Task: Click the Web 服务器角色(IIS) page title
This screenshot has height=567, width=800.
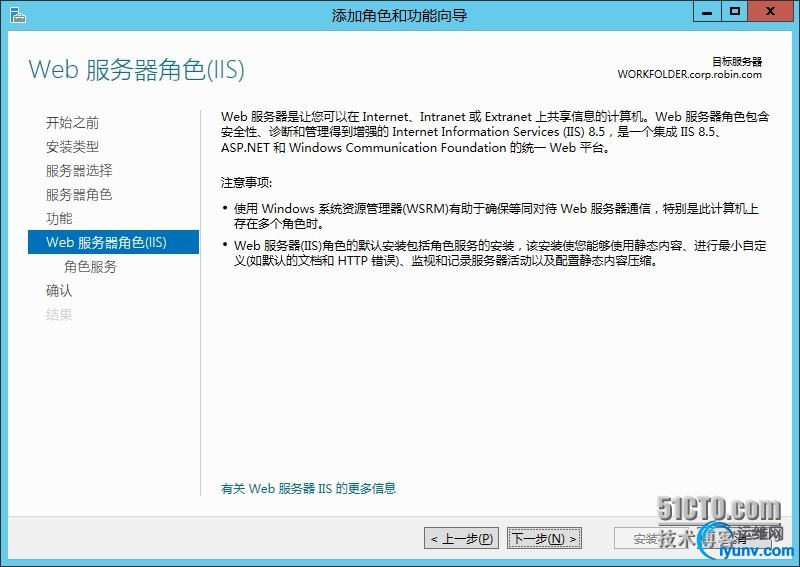Action: click(137, 69)
